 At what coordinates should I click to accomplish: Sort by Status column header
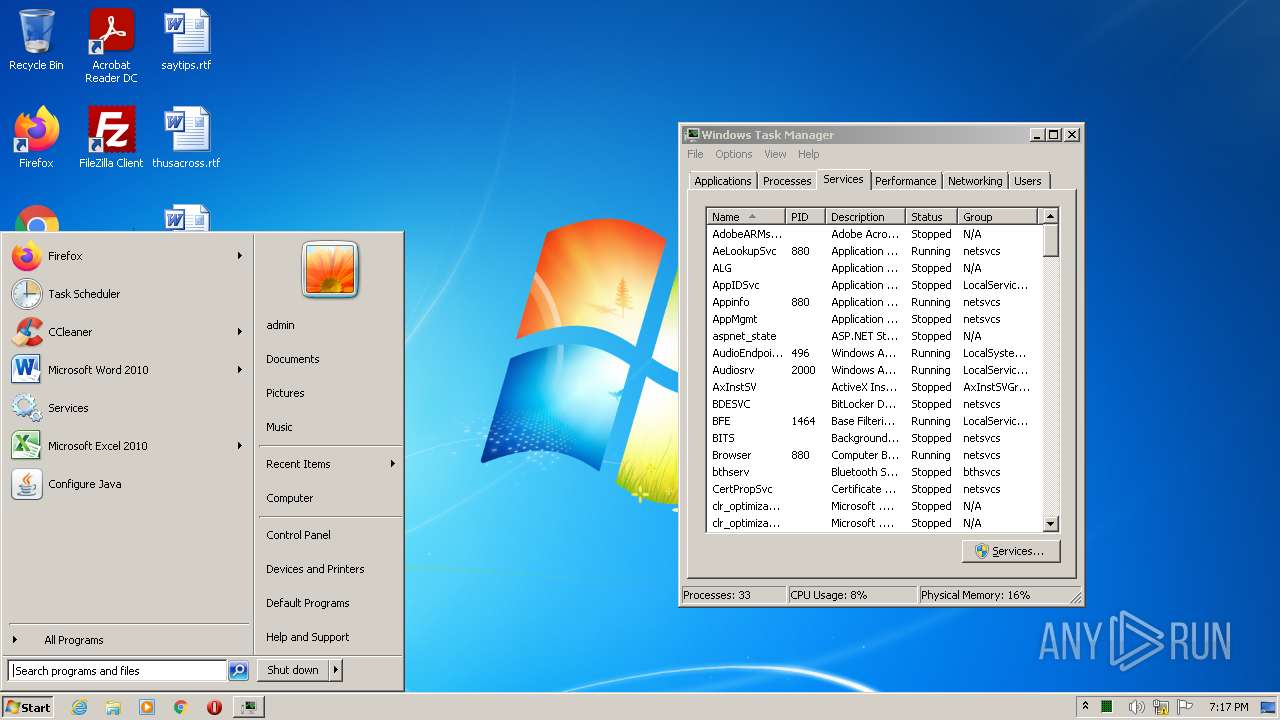tap(931, 216)
